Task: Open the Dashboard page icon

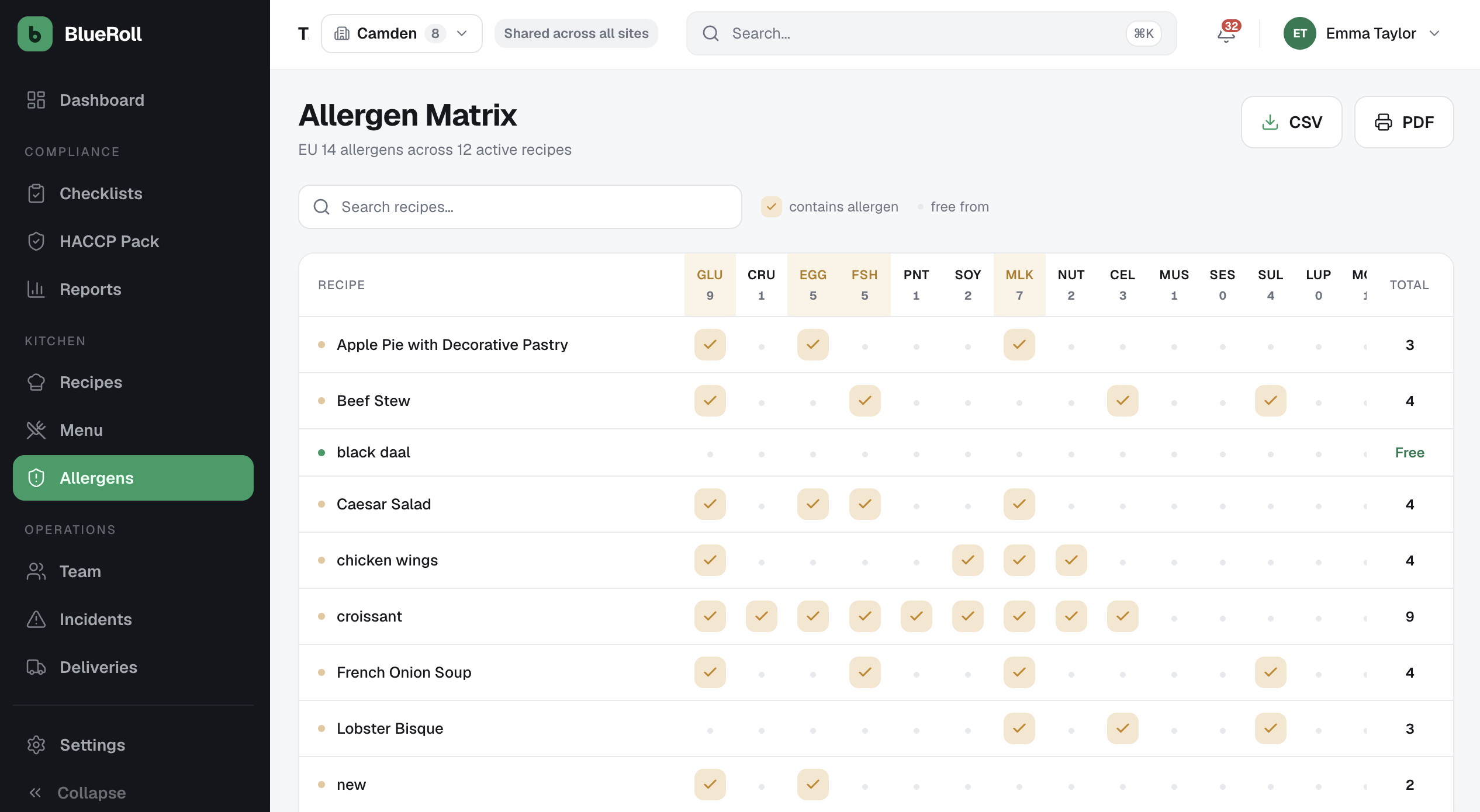Action: click(36, 100)
